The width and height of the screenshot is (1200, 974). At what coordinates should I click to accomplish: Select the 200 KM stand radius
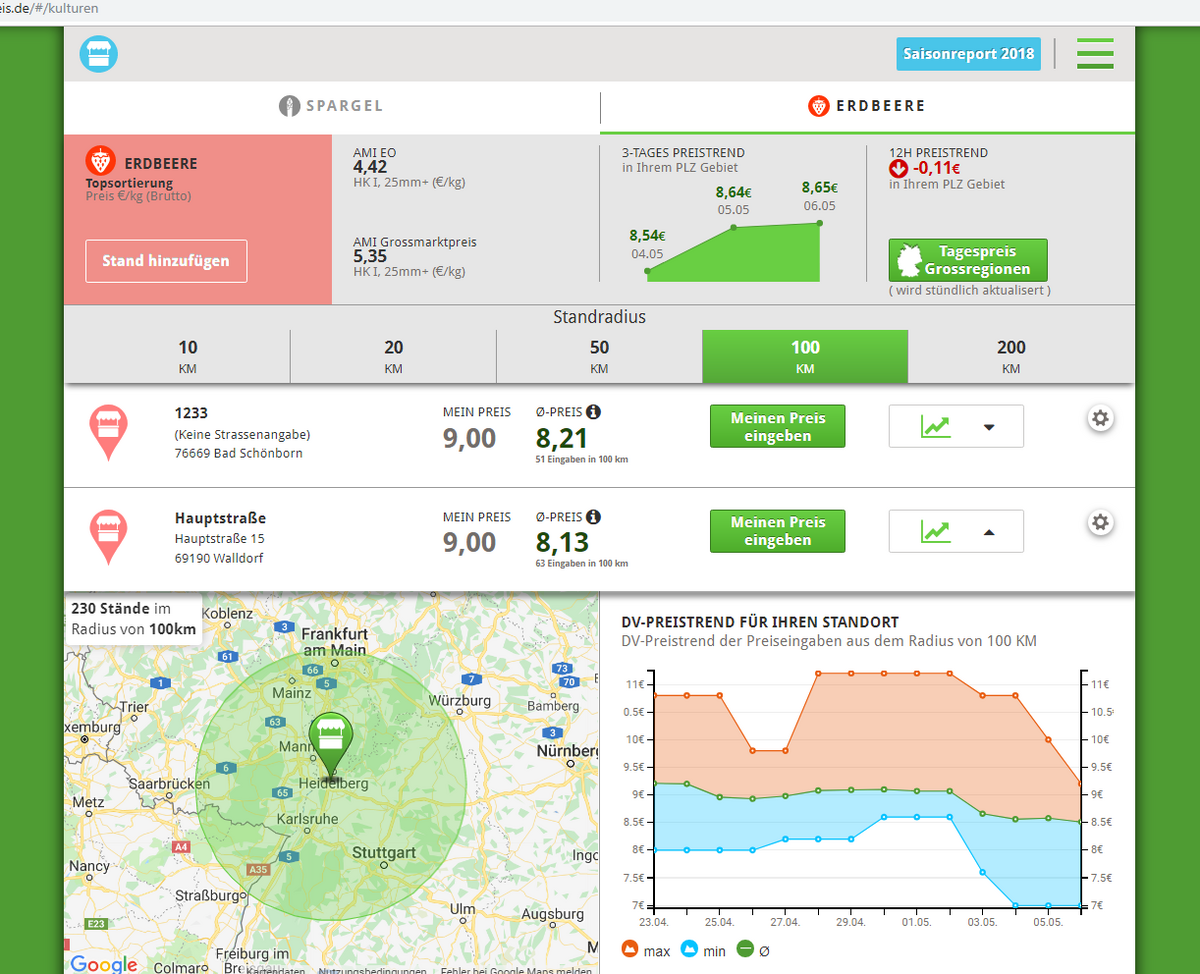(x=1011, y=356)
